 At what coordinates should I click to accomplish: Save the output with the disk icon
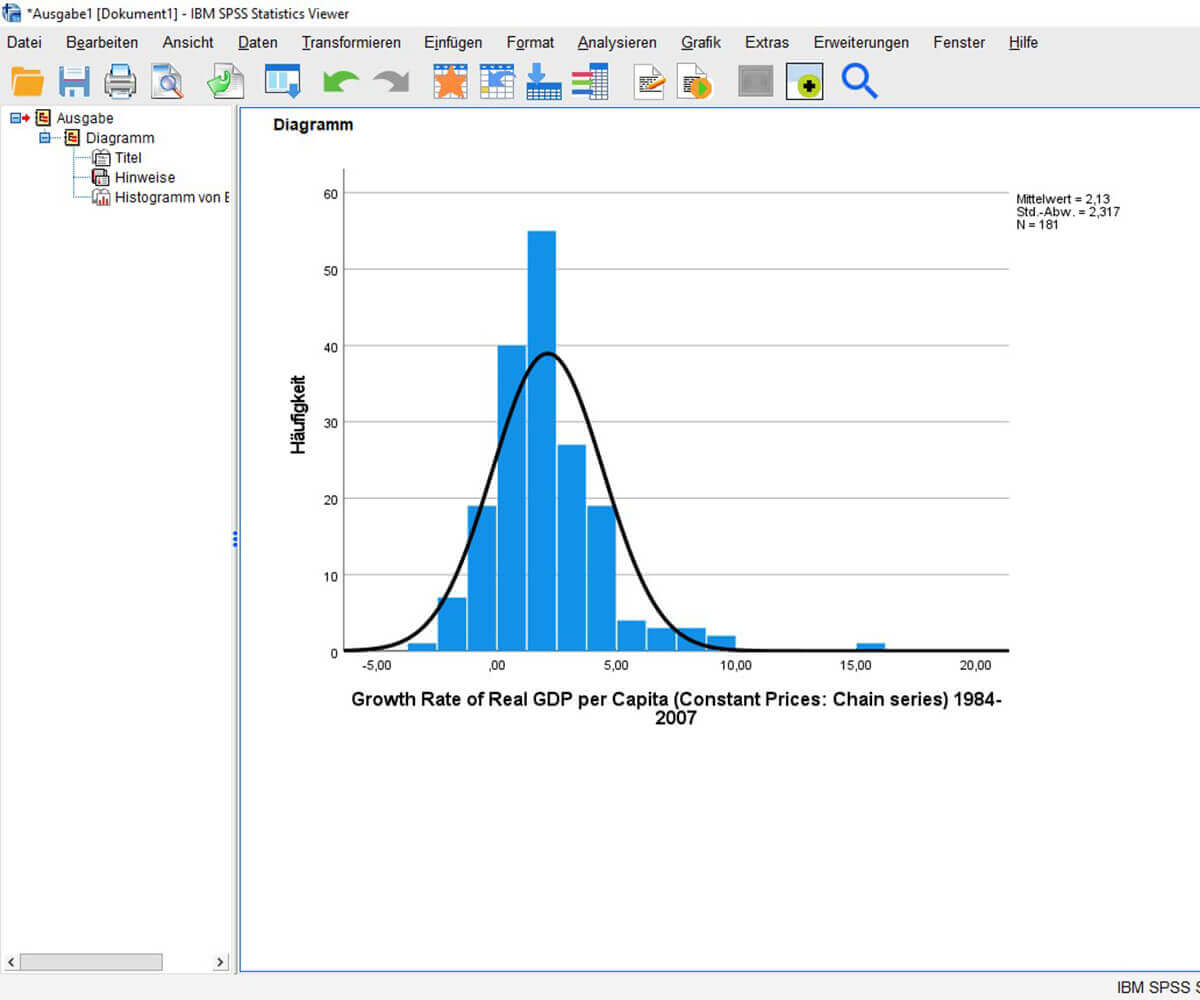pos(74,81)
